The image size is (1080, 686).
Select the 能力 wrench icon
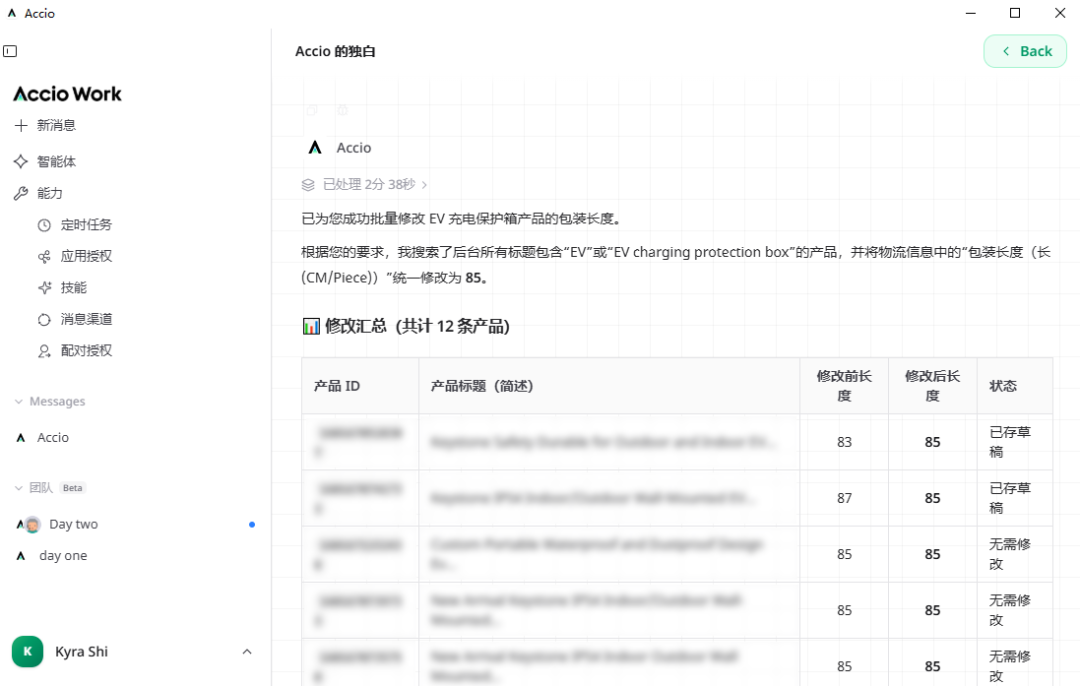pos(20,193)
